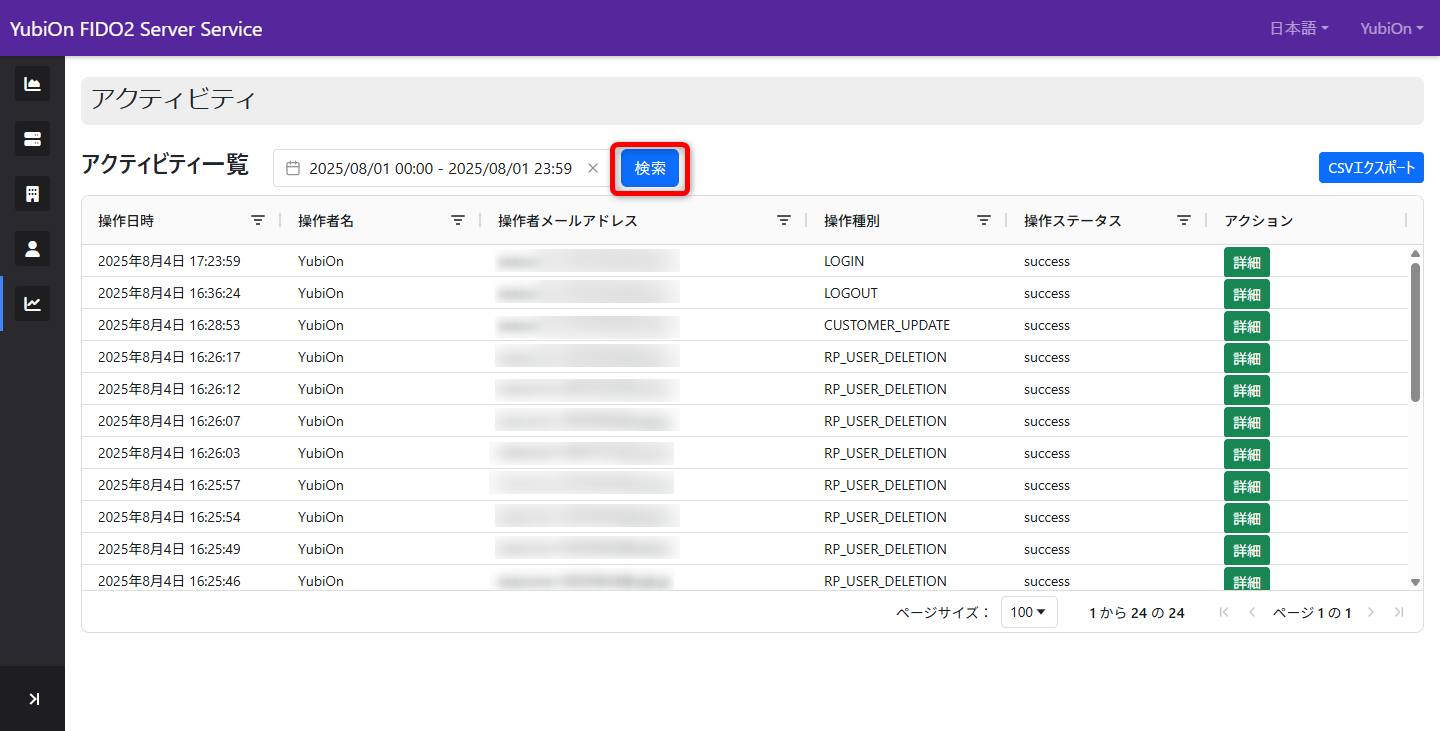Click the アクション column header
The image size is (1440, 731).
(x=1259, y=221)
